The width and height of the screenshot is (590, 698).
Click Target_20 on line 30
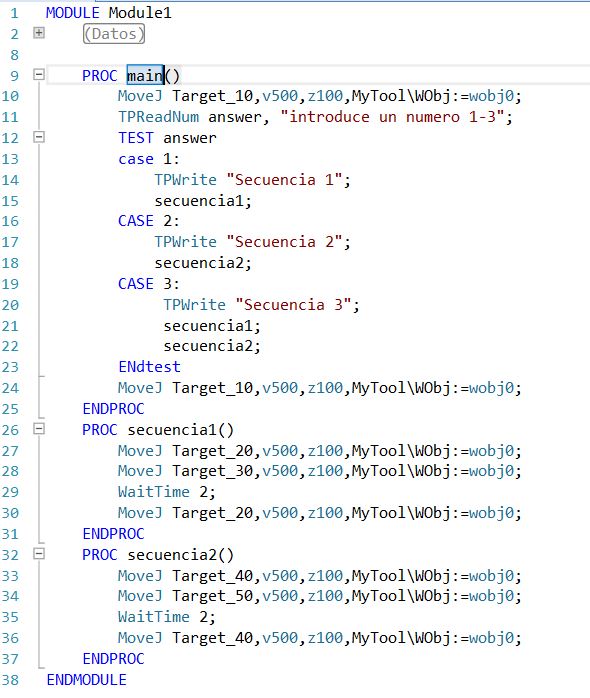click(212, 513)
